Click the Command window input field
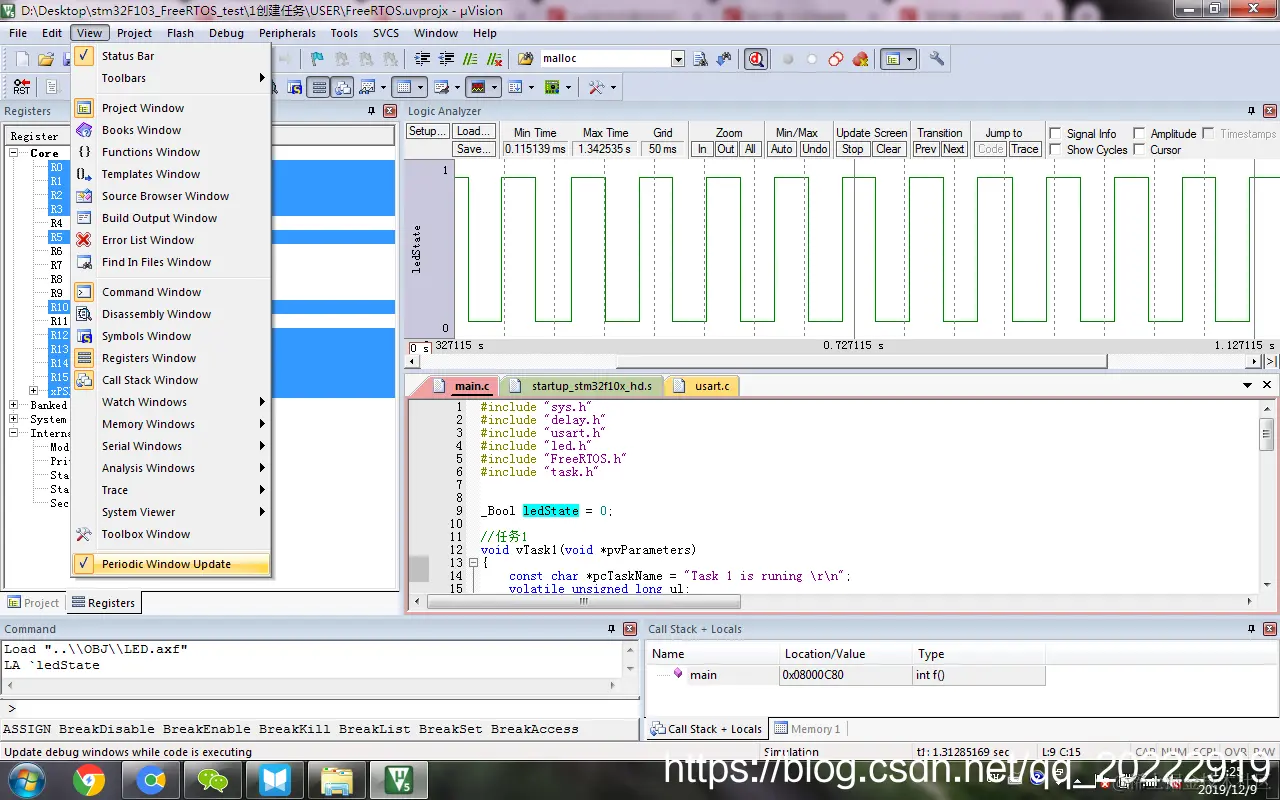Viewport: 1280px width, 800px height. pyautogui.click(x=320, y=708)
